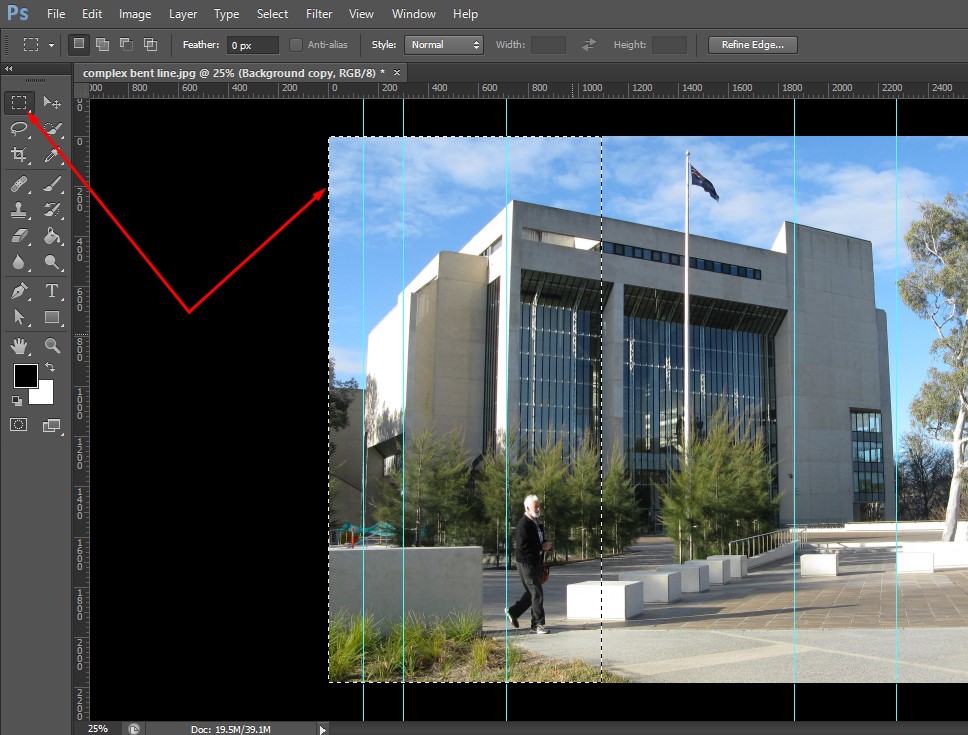Select the Clone Stamp tool
This screenshot has height=735, width=968.
click(19, 210)
